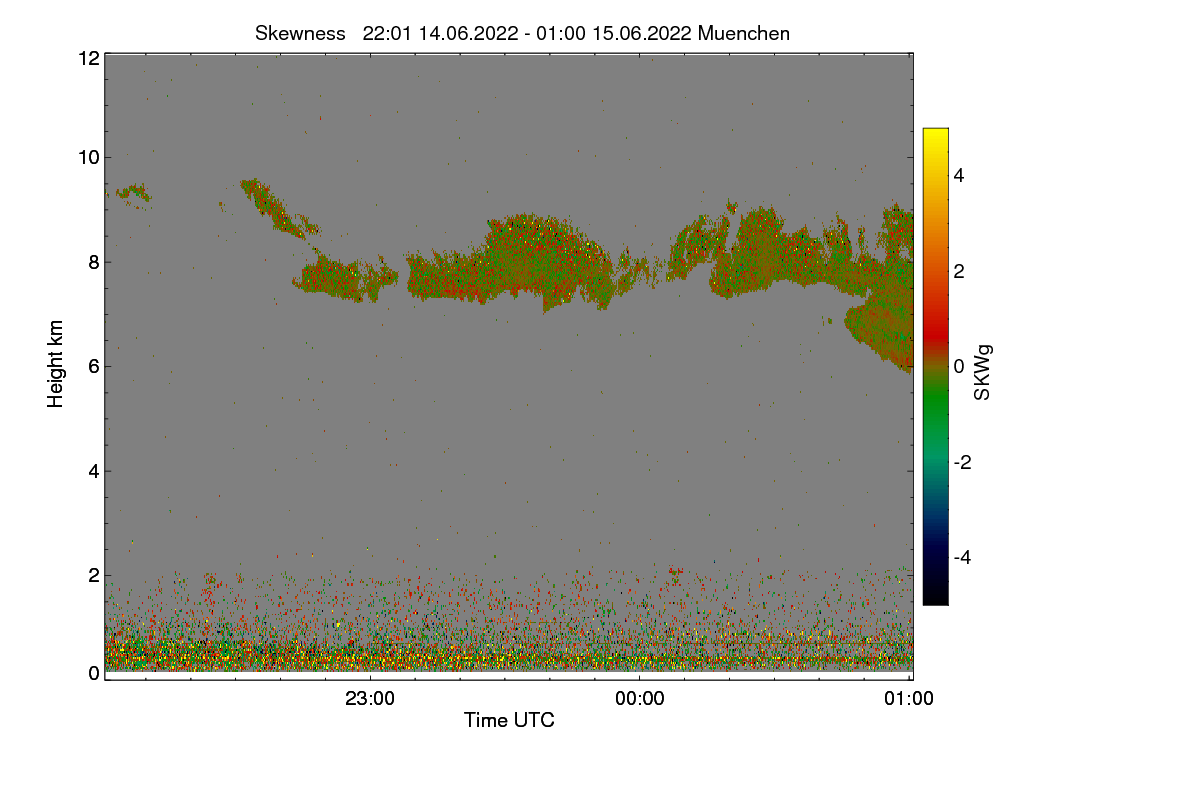The height and width of the screenshot is (800, 1200).
Task: Click the height axis '2' tick label
Action: pos(94,575)
